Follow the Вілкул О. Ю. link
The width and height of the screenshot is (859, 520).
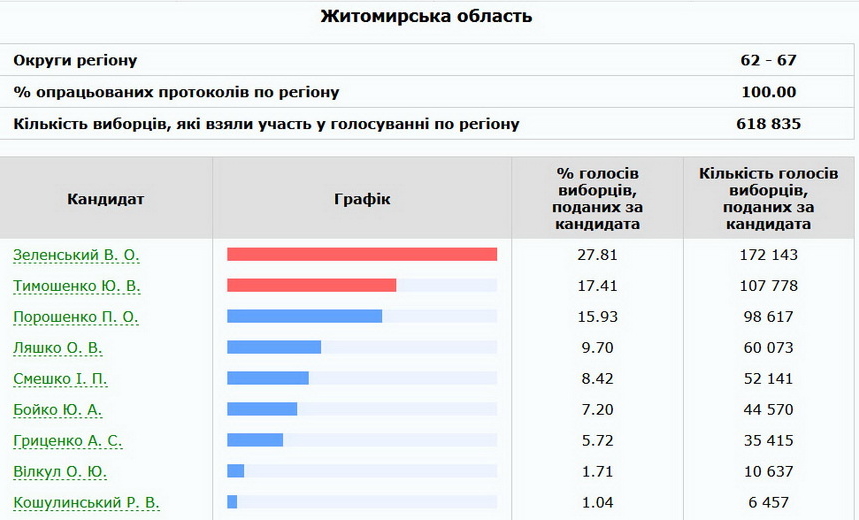pos(60,472)
